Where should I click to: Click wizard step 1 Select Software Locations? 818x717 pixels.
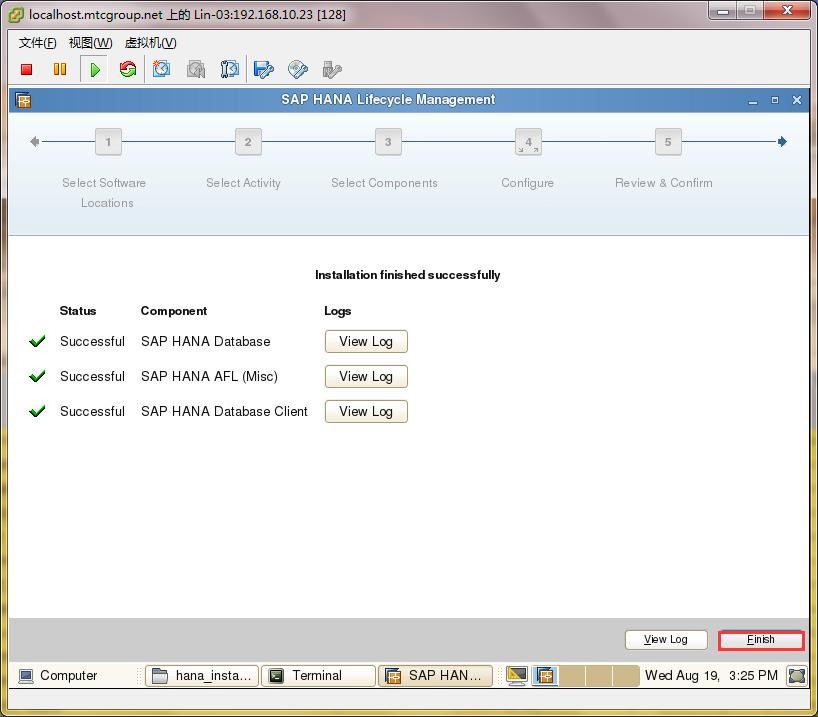(109, 142)
